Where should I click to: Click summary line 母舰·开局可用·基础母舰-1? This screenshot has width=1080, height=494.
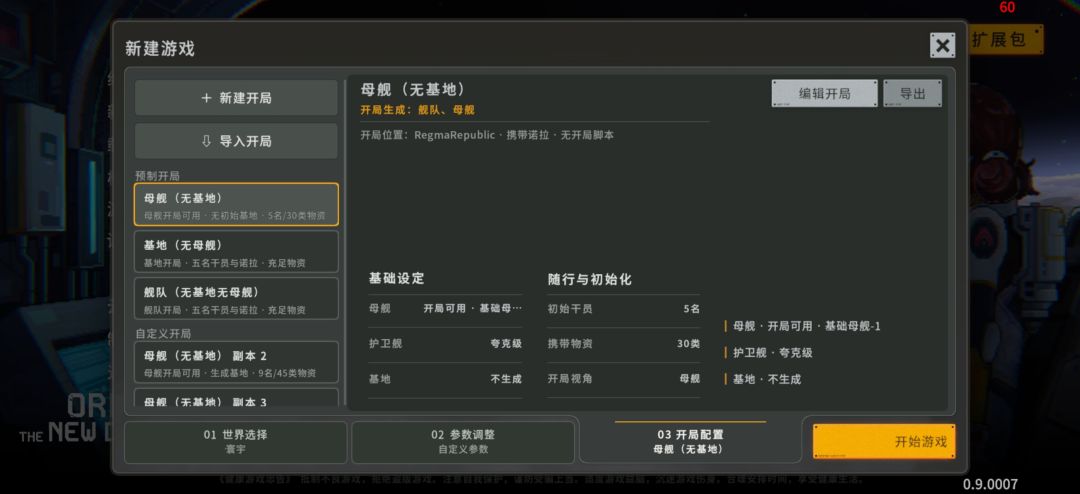802,326
